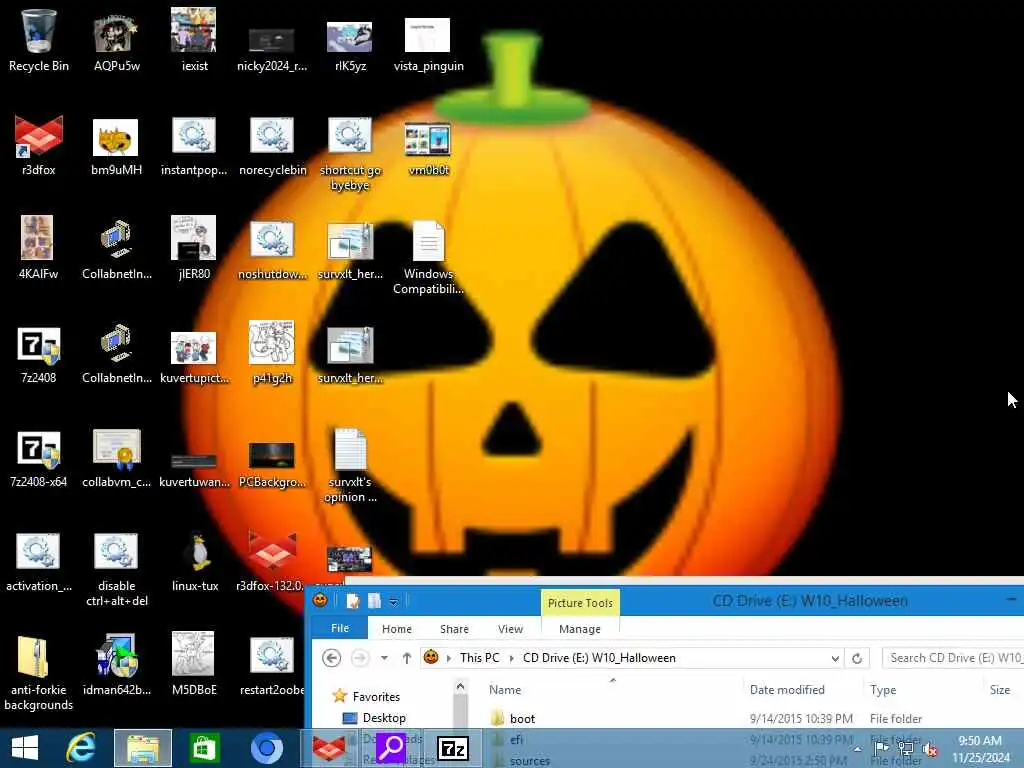Select the survxlt's opinion text file
The image size is (1024, 768).
[x=350, y=465]
